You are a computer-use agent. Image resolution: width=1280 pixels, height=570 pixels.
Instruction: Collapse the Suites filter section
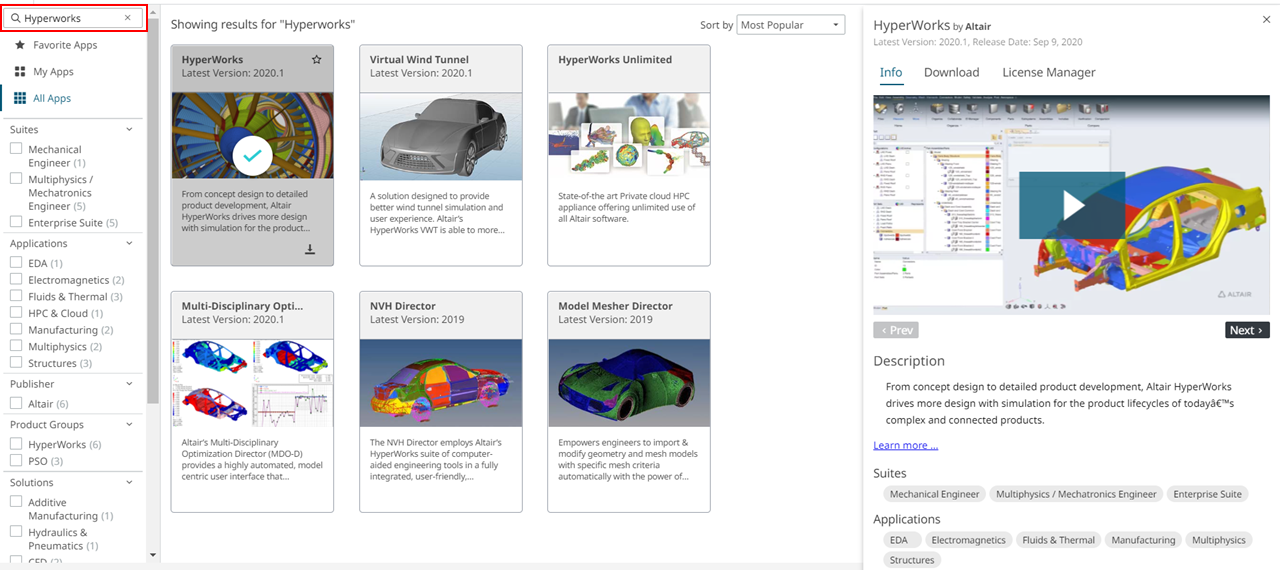[129, 129]
